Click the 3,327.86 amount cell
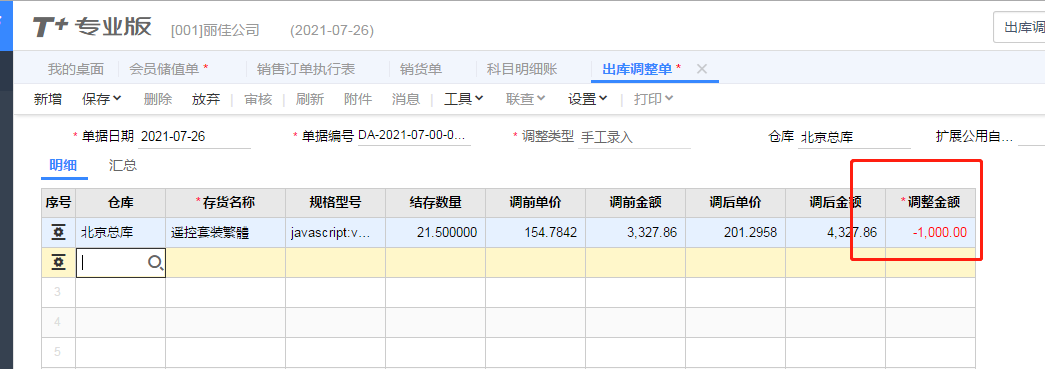The width and height of the screenshot is (1045, 369). pos(635,232)
